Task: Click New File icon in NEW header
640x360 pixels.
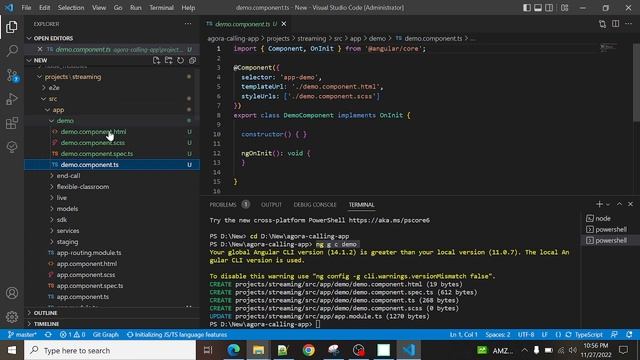Action: (156, 60)
